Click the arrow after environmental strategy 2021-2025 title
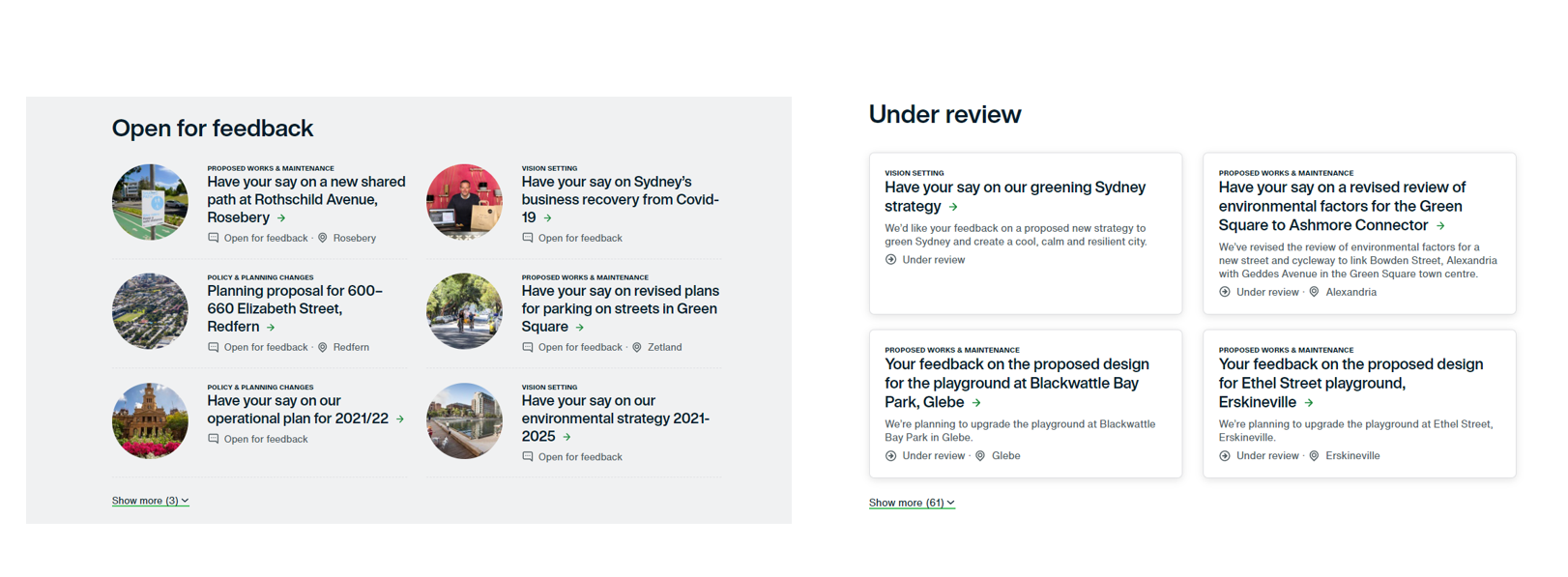The image size is (1568, 577). point(566,437)
